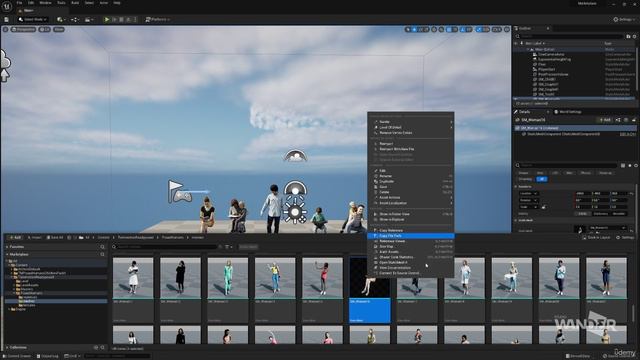Click the Unreal Engine logo icon
640x360 pixels.
pos(7,6)
